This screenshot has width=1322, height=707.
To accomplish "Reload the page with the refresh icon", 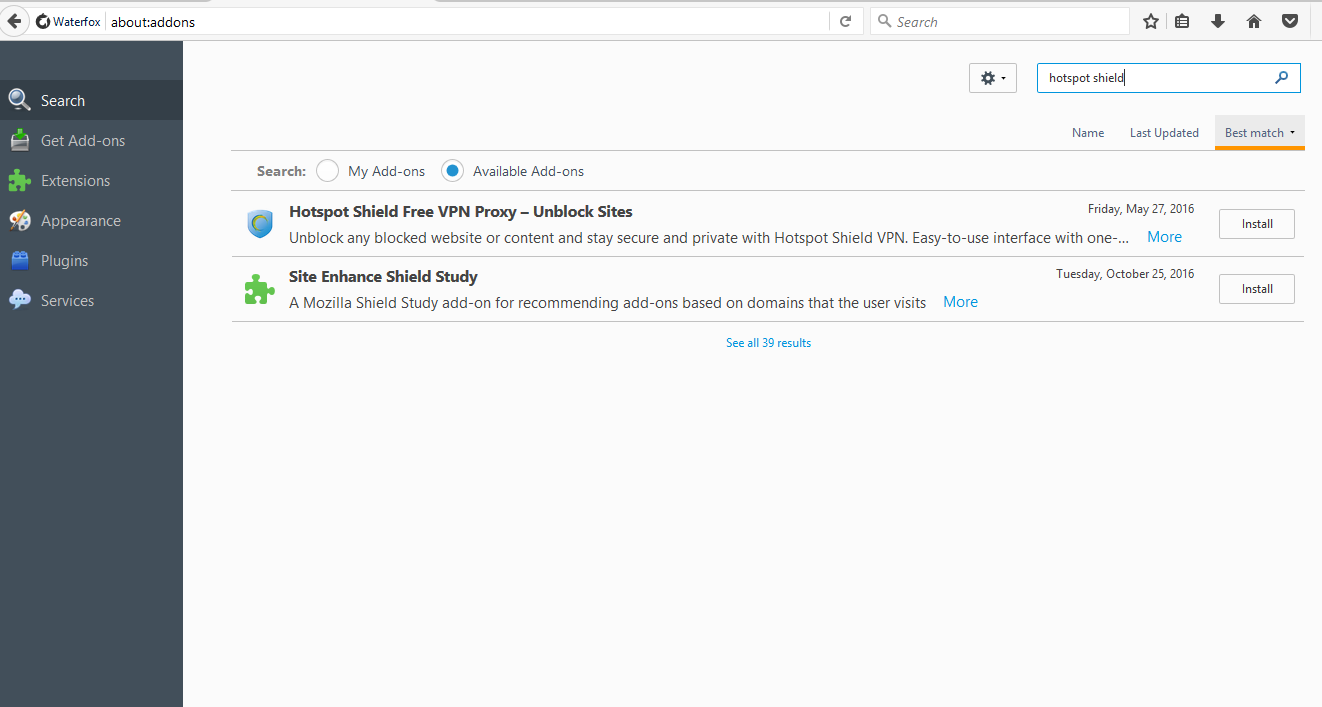I will [x=845, y=21].
